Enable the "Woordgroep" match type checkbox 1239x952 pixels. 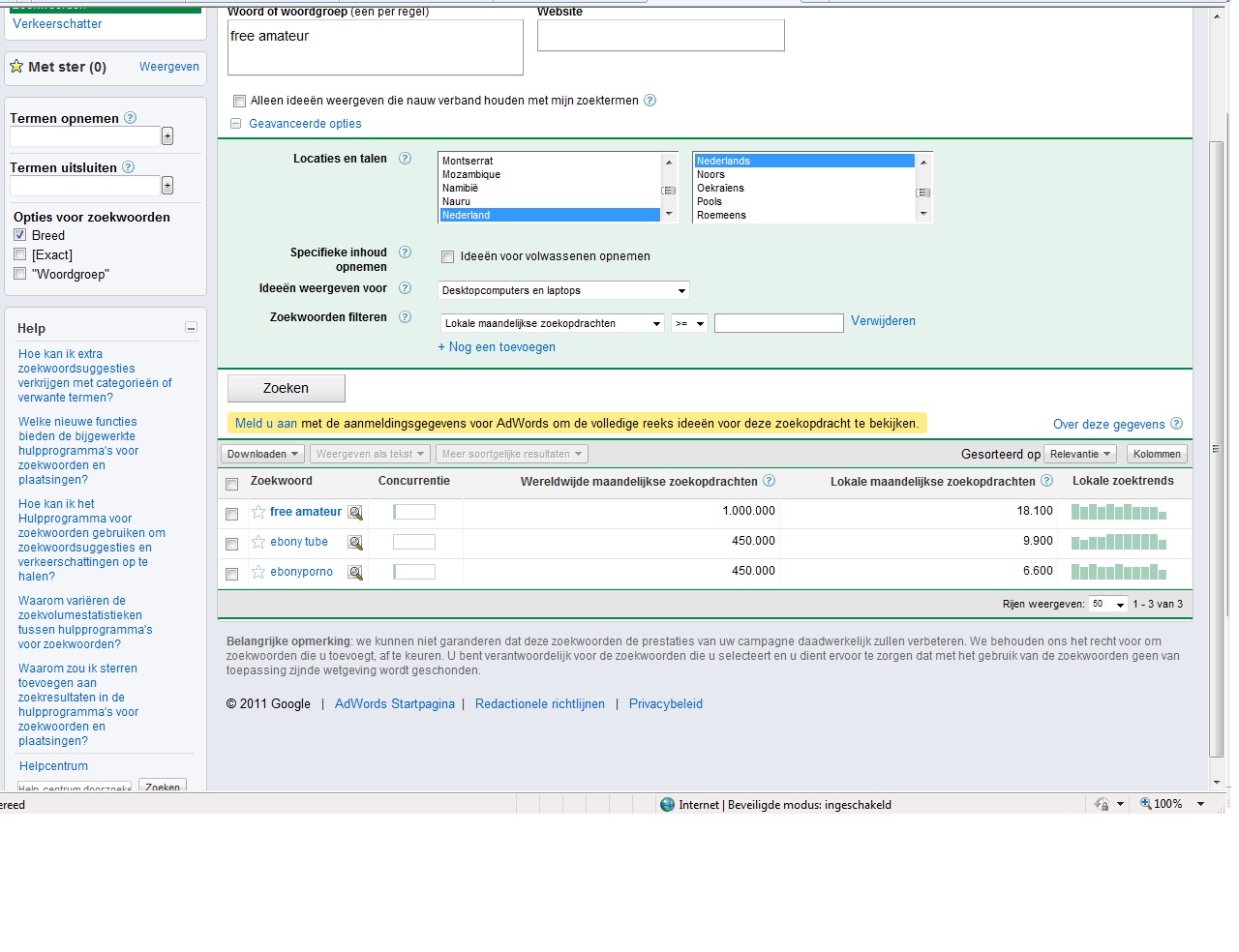tap(19, 274)
